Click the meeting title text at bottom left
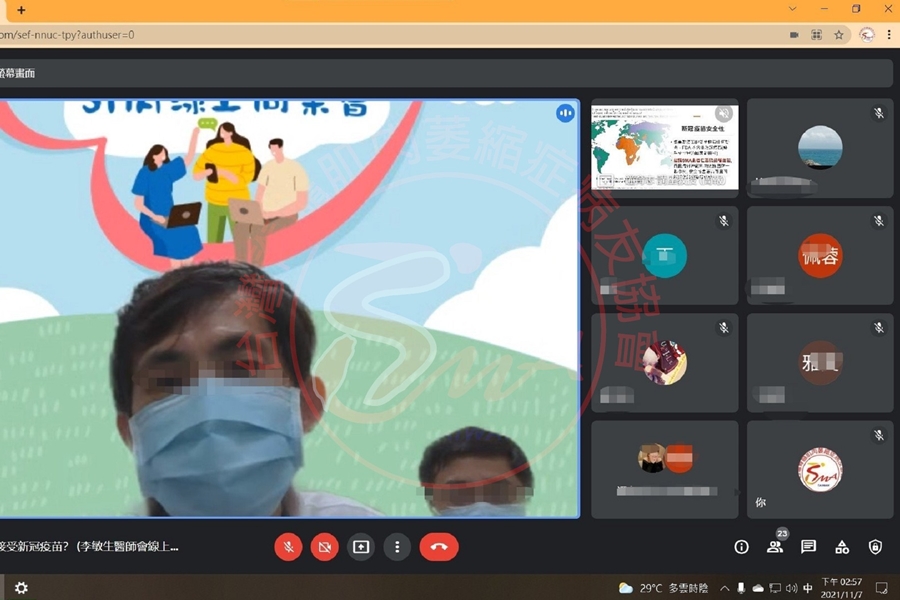The image size is (900, 600). point(90,547)
